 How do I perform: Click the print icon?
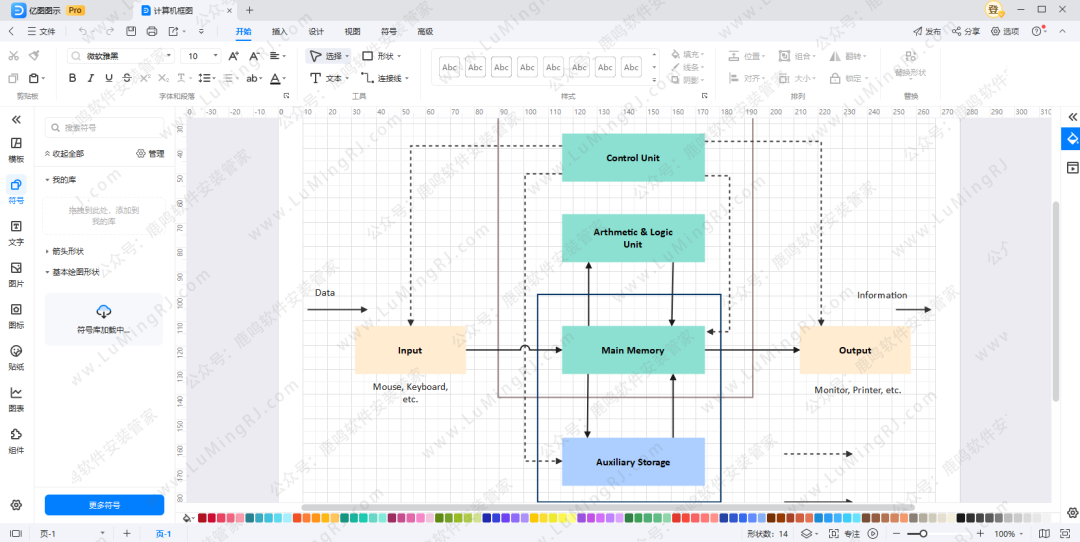pyautogui.click(x=152, y=31)
